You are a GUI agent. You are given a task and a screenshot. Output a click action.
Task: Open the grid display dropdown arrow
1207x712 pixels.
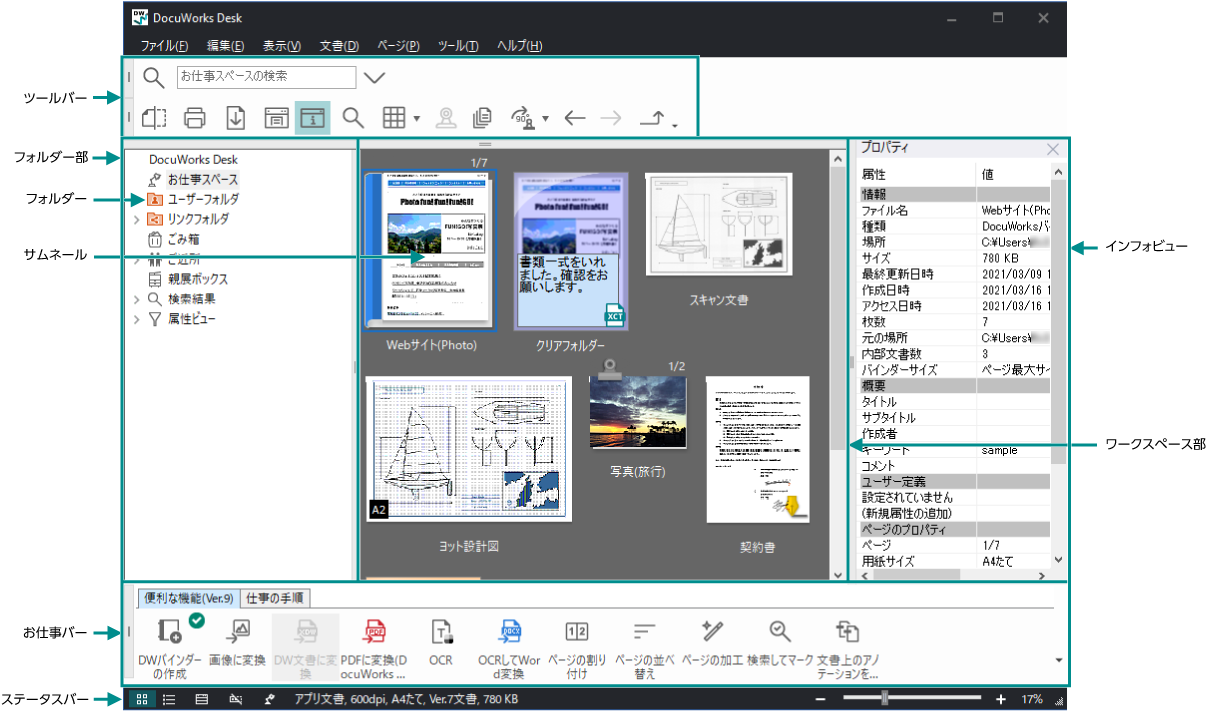416,119
